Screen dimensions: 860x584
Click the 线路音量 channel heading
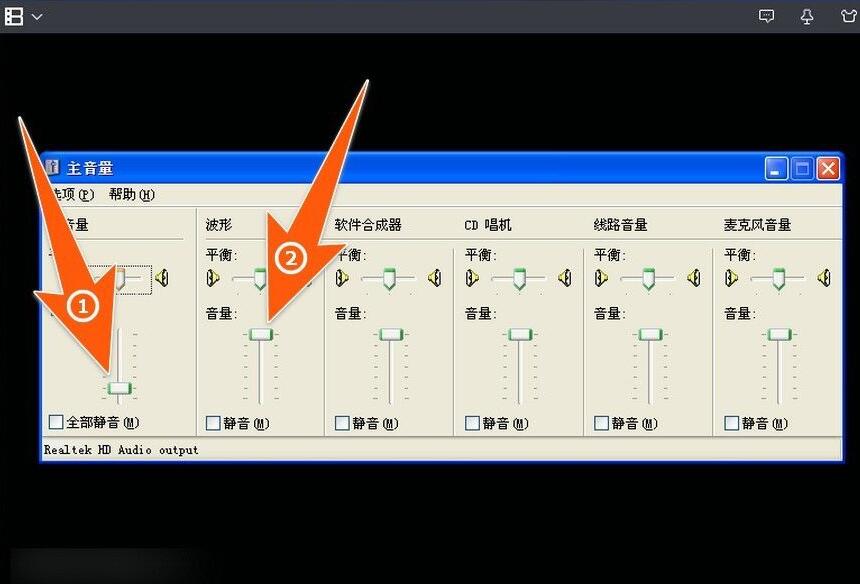pyautogui.click(x=620, y=225)
